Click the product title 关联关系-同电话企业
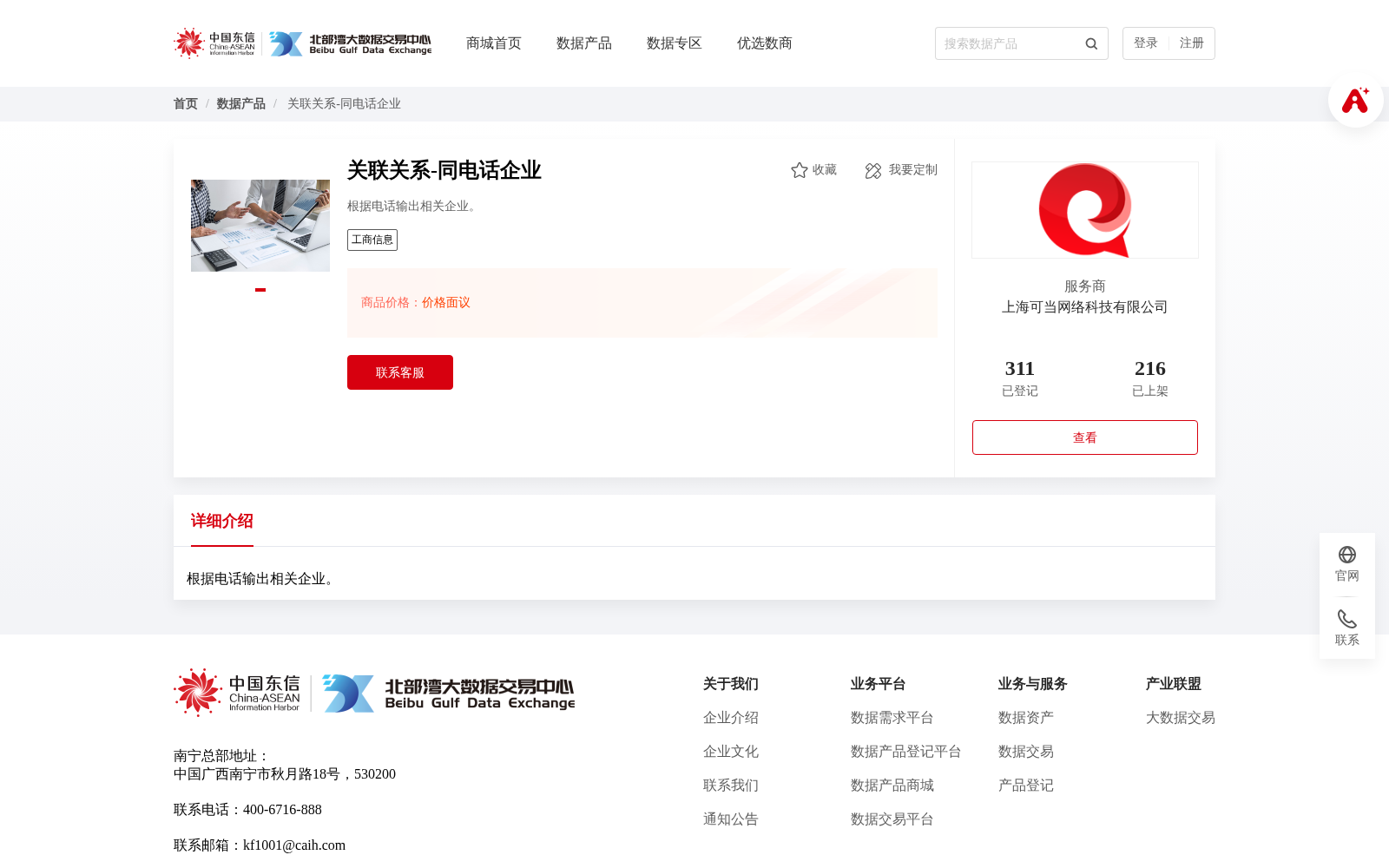Viewport: 1389px width, 868px height. click(444, 170)
